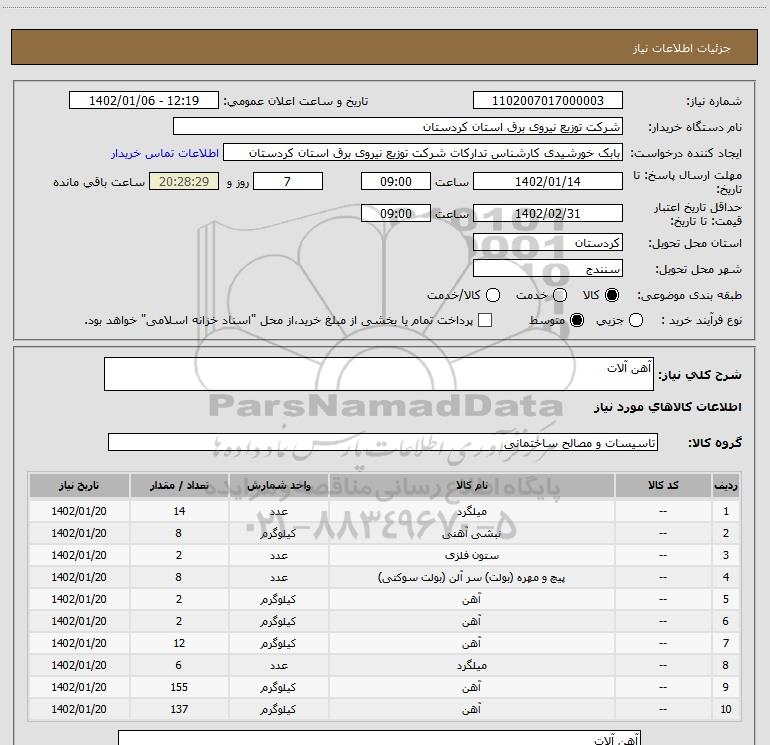Click the public announcement date field 1402/01/06 - 12:19

click(x=144, y=101)
